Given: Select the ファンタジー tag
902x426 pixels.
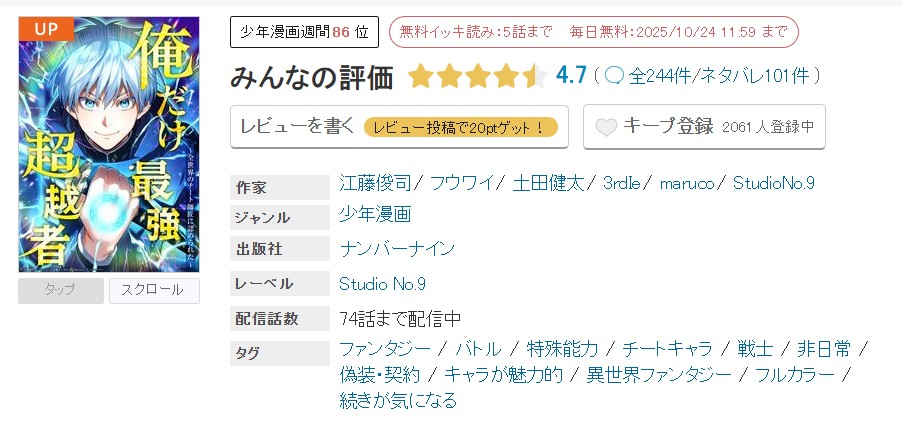Looking at the screenshot, I should pyautogui.click(x=386, y=349).
